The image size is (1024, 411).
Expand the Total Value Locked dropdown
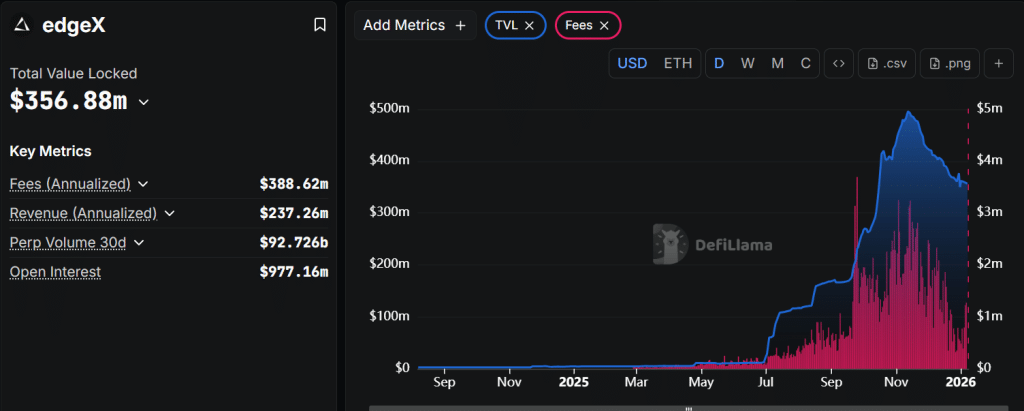click(144, 102)
